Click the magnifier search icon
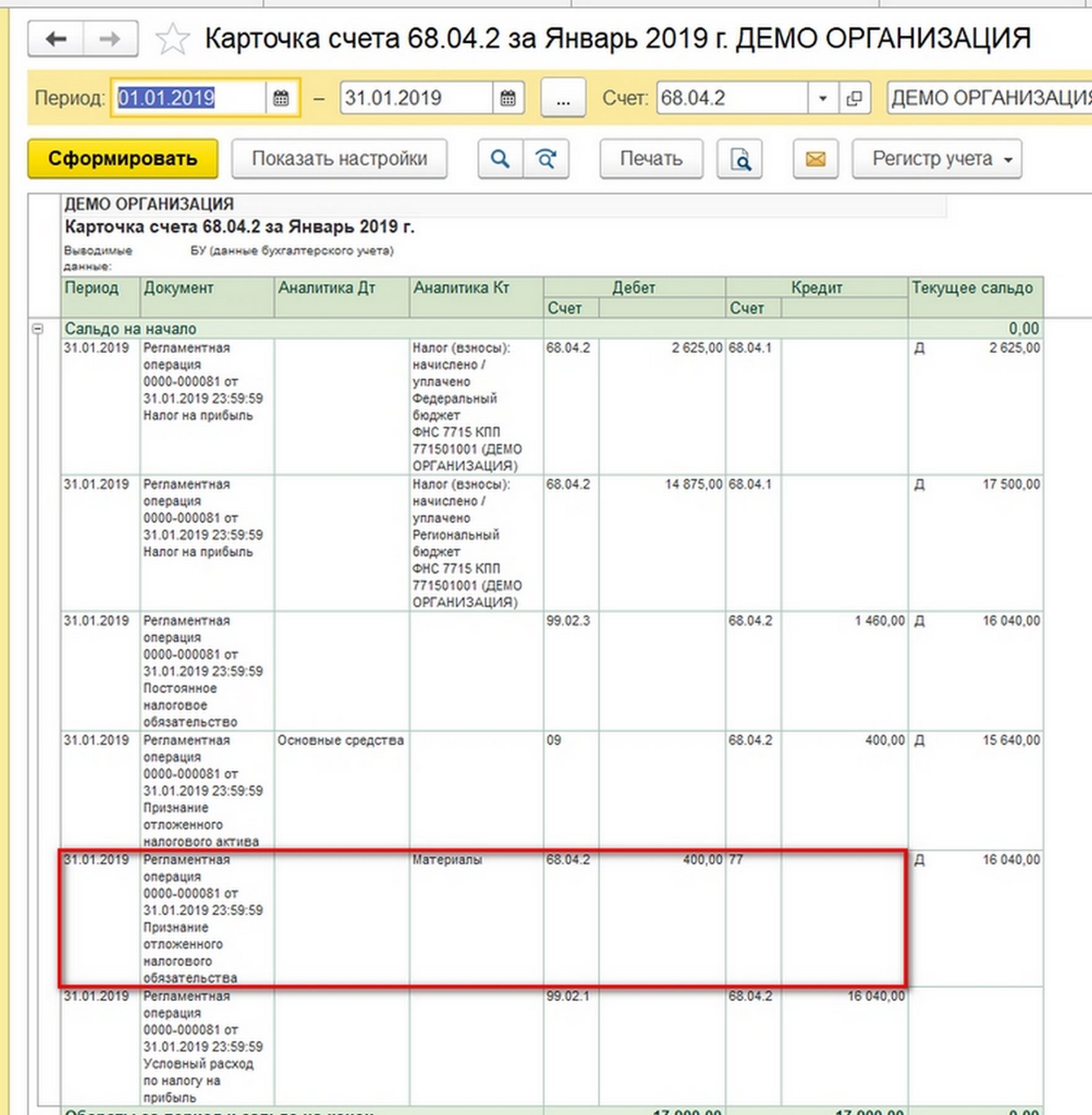Screen dimensions: 1092x1115 point(500,159)
